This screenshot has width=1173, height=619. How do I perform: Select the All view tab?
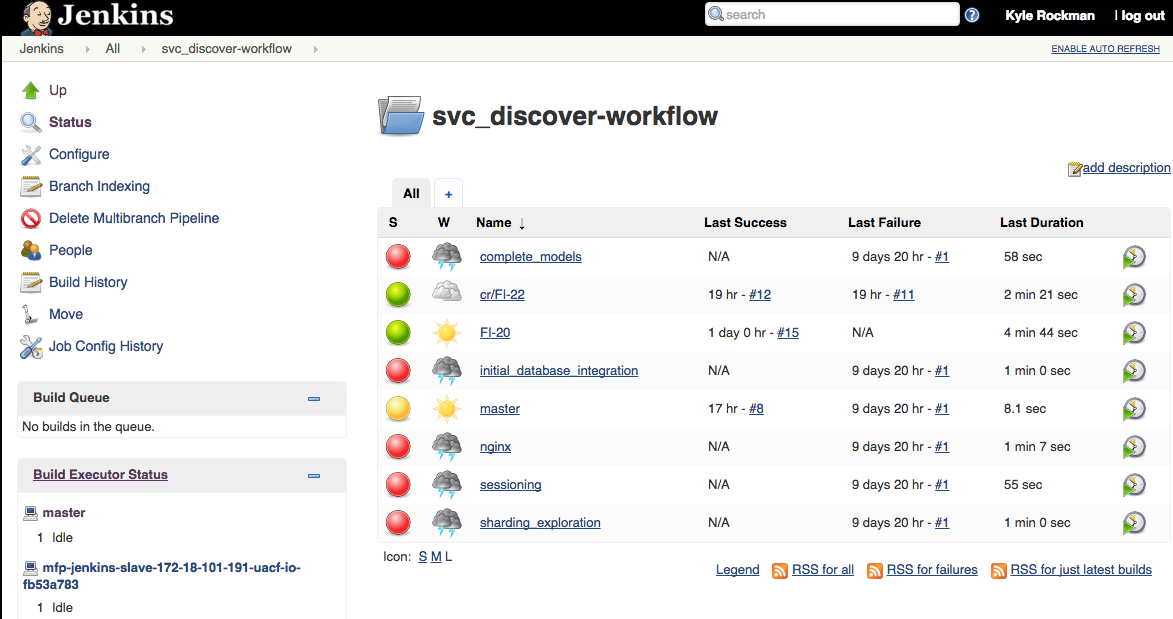[x=411, y=194]
